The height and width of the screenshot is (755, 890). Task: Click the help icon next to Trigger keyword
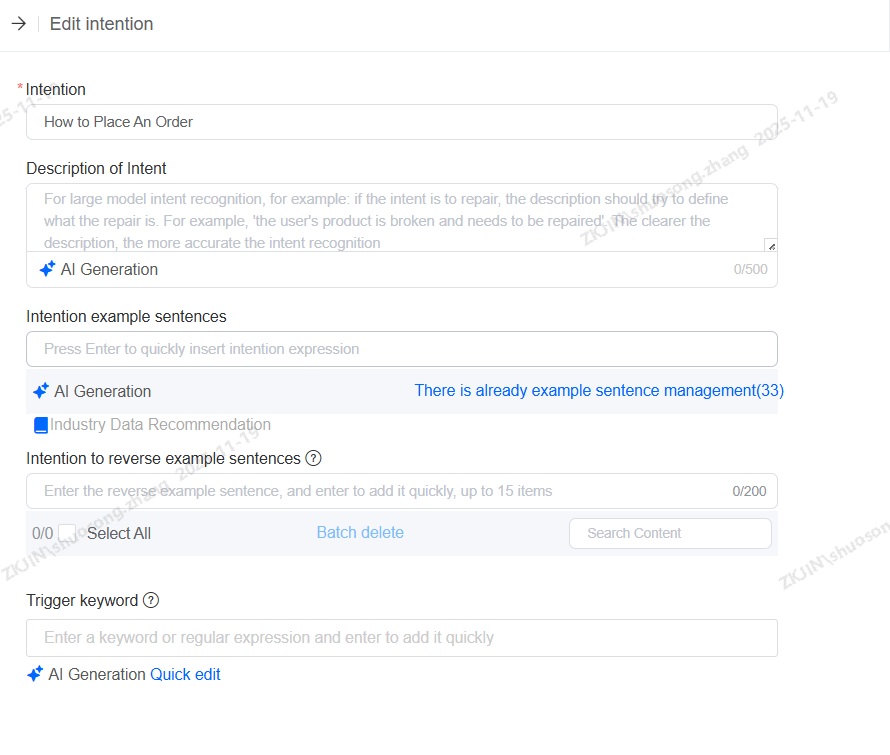click(151, 601)
